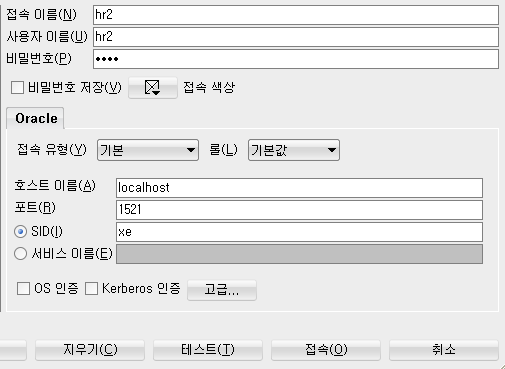Screen dimensions: 505x369
Task: Select the Oracle tab
Action: [x=35, y=118]
